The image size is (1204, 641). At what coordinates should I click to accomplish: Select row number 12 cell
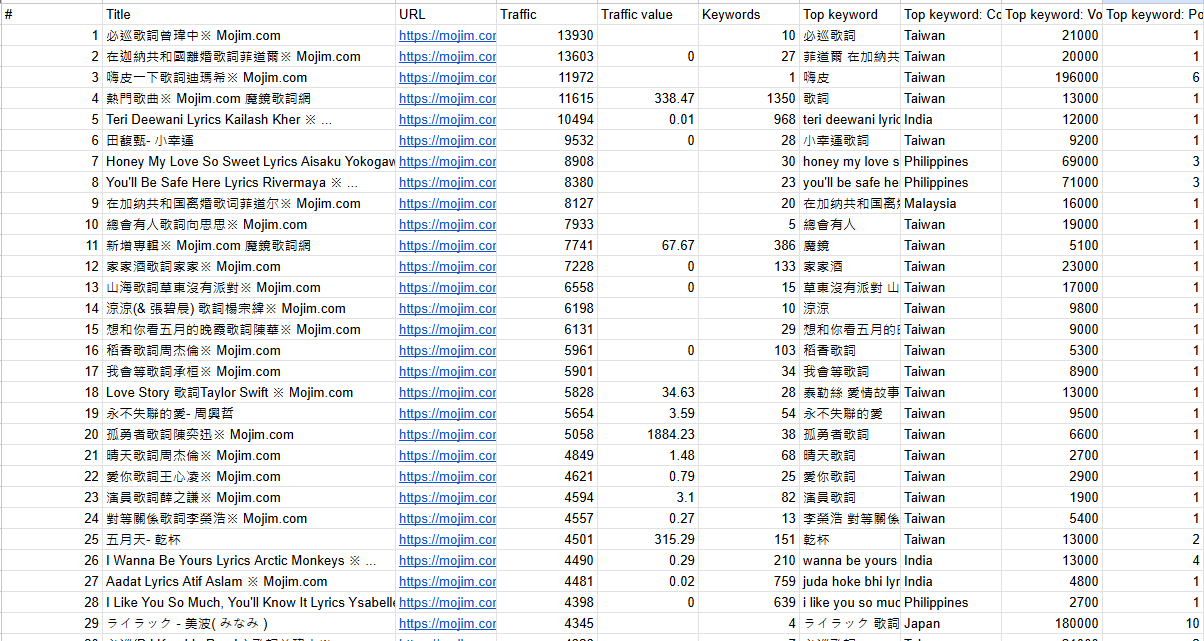point(52,266)
